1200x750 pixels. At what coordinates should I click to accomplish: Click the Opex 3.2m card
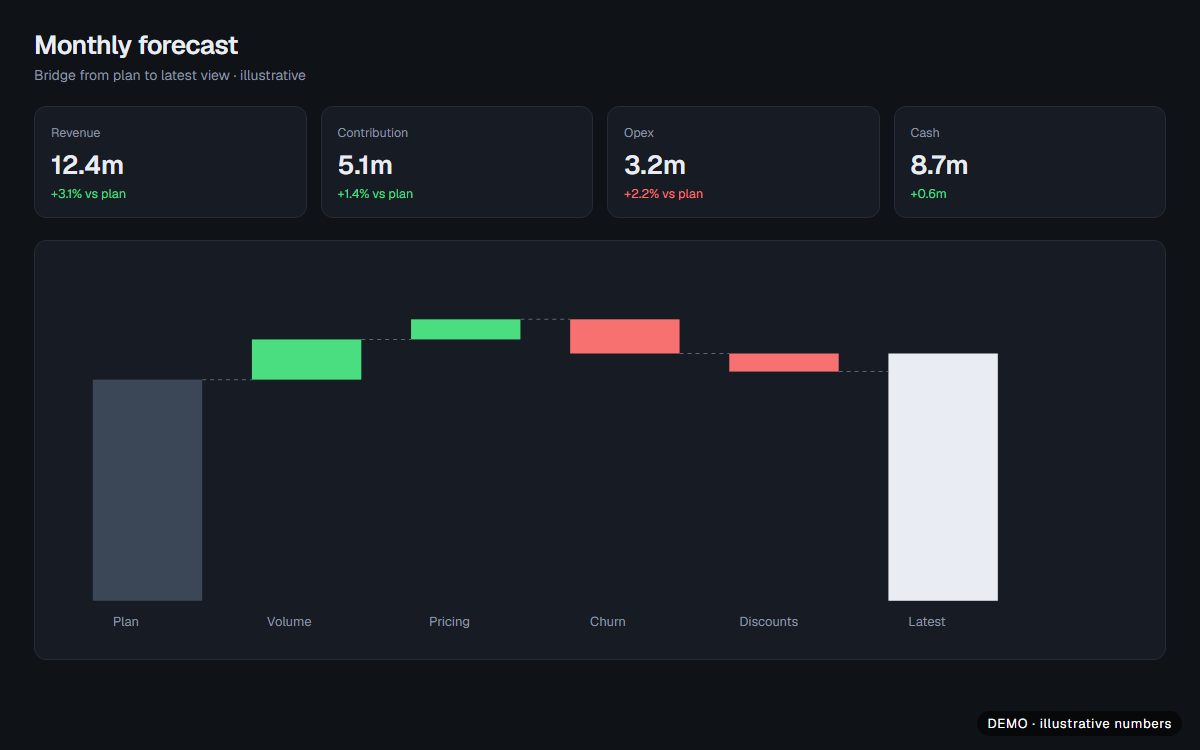[743, 162]
